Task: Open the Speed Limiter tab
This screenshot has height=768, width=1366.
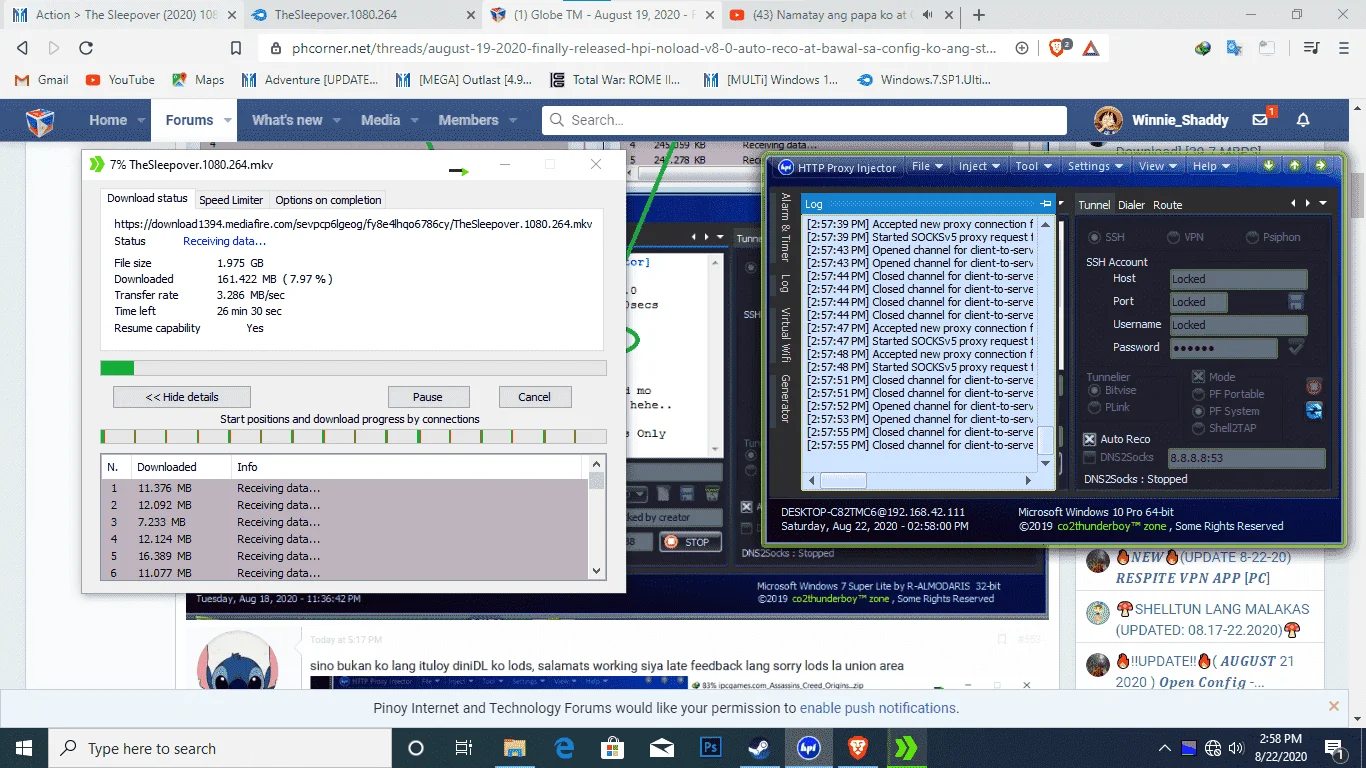Action: click(x=231, y=200)
